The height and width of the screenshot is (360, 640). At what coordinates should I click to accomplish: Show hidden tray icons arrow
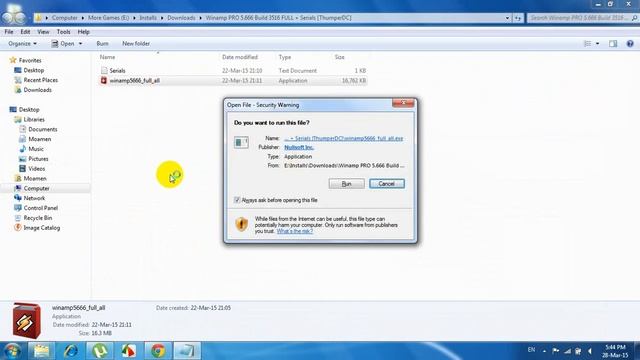tap(544, 351)
